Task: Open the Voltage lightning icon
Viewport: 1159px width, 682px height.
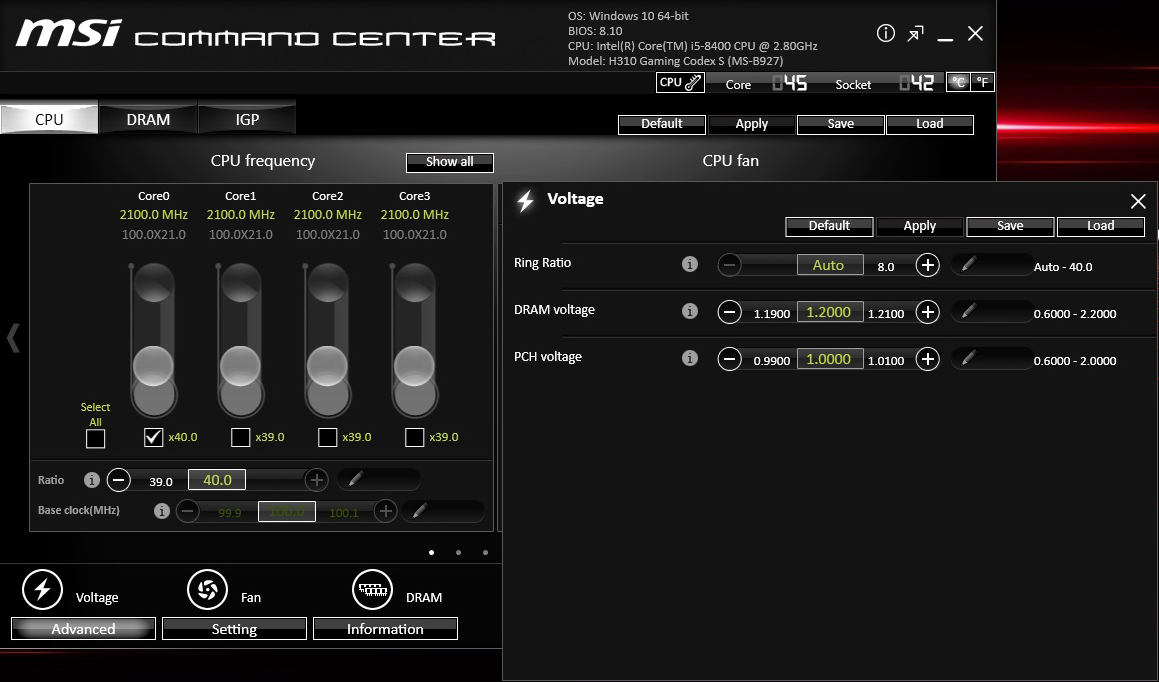Action: click(x=42, y=590)
